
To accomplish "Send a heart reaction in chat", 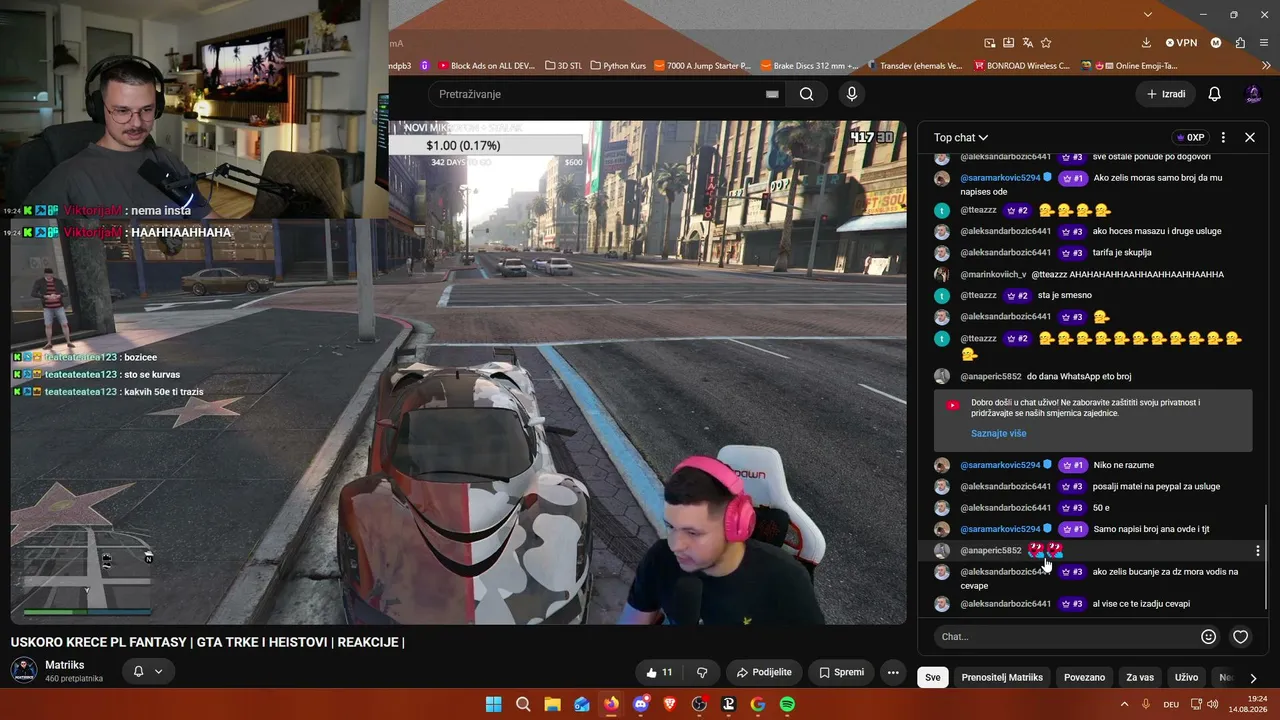I will tap(1240, 636).
